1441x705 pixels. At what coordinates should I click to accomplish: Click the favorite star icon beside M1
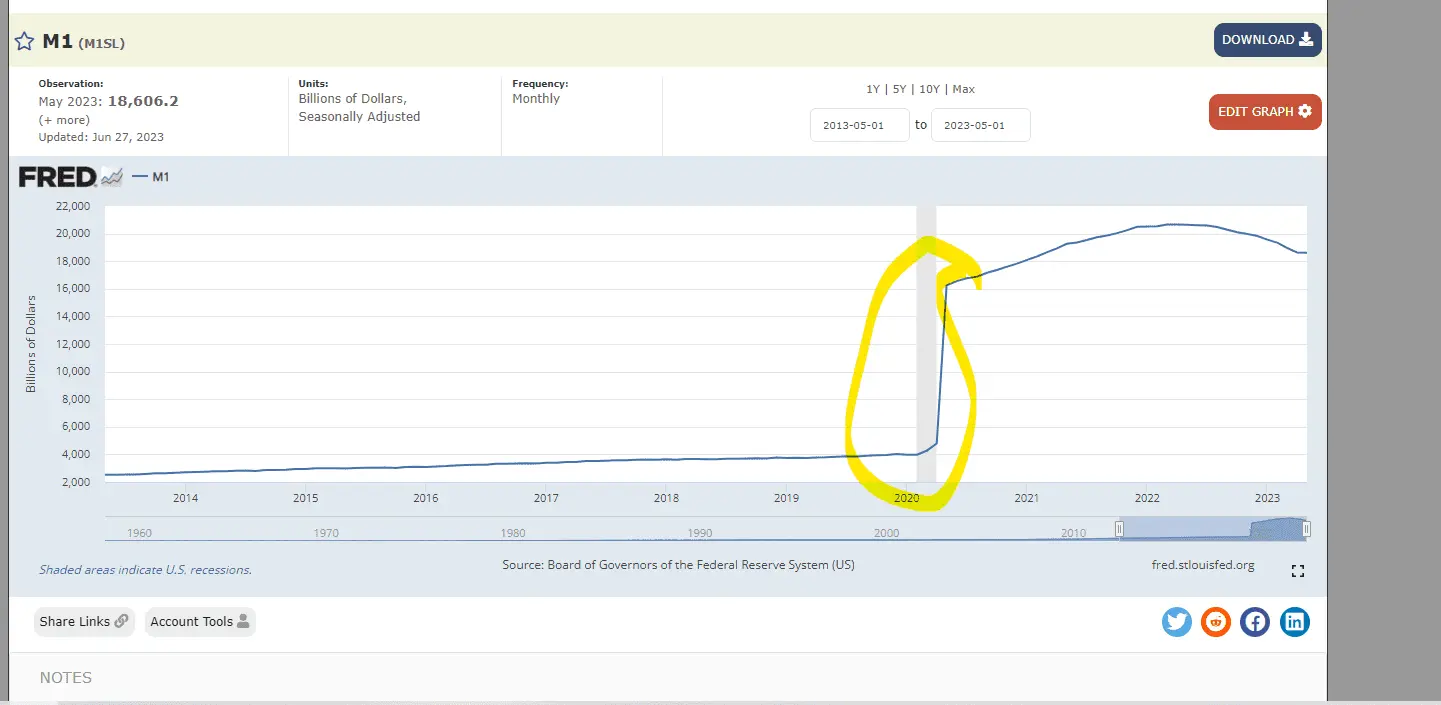click(x=24, y=42)
